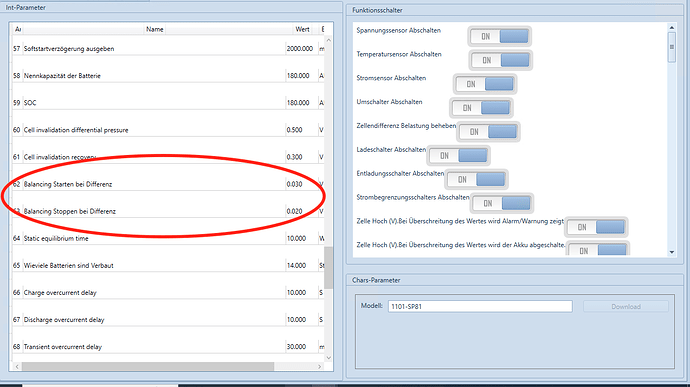This screenshot has height=387, width=690.
Task: Click value 14.000 of Batterien Verbaut
Action: pos(296,265)
